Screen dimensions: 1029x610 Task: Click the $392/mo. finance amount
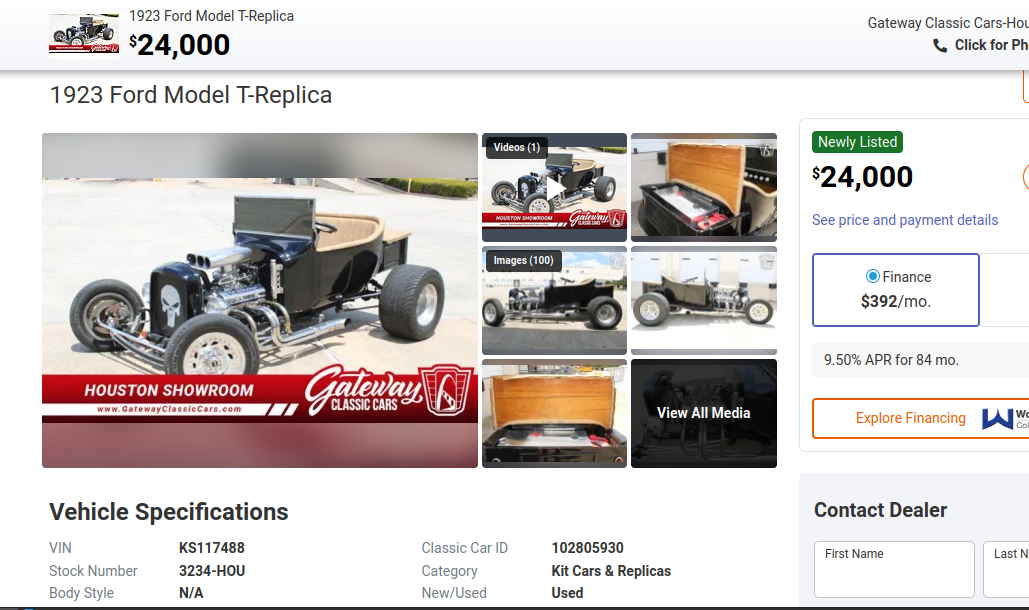point(896,301)
